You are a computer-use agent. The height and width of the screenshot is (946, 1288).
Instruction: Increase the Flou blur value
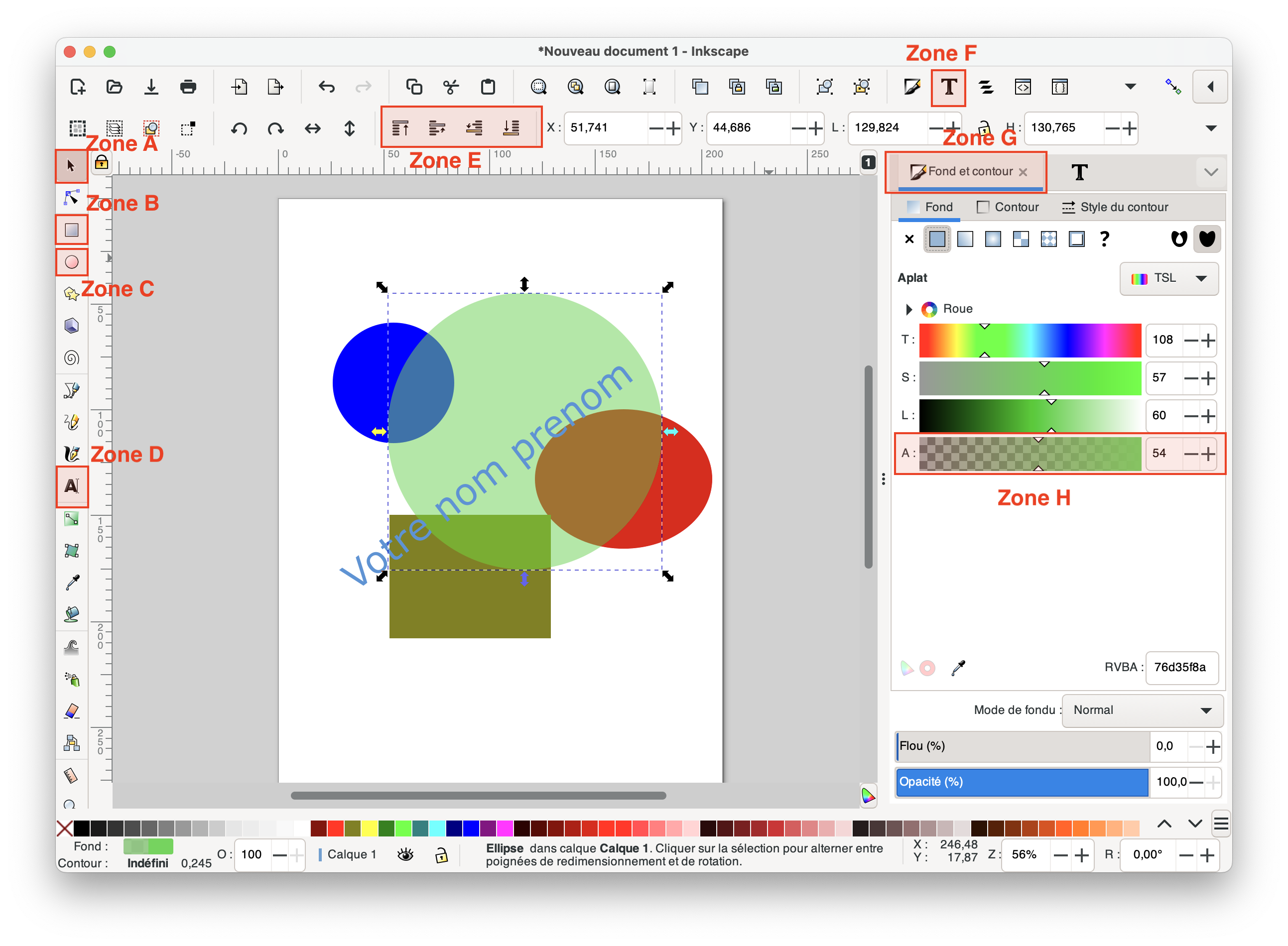(x=1212, y=746)
